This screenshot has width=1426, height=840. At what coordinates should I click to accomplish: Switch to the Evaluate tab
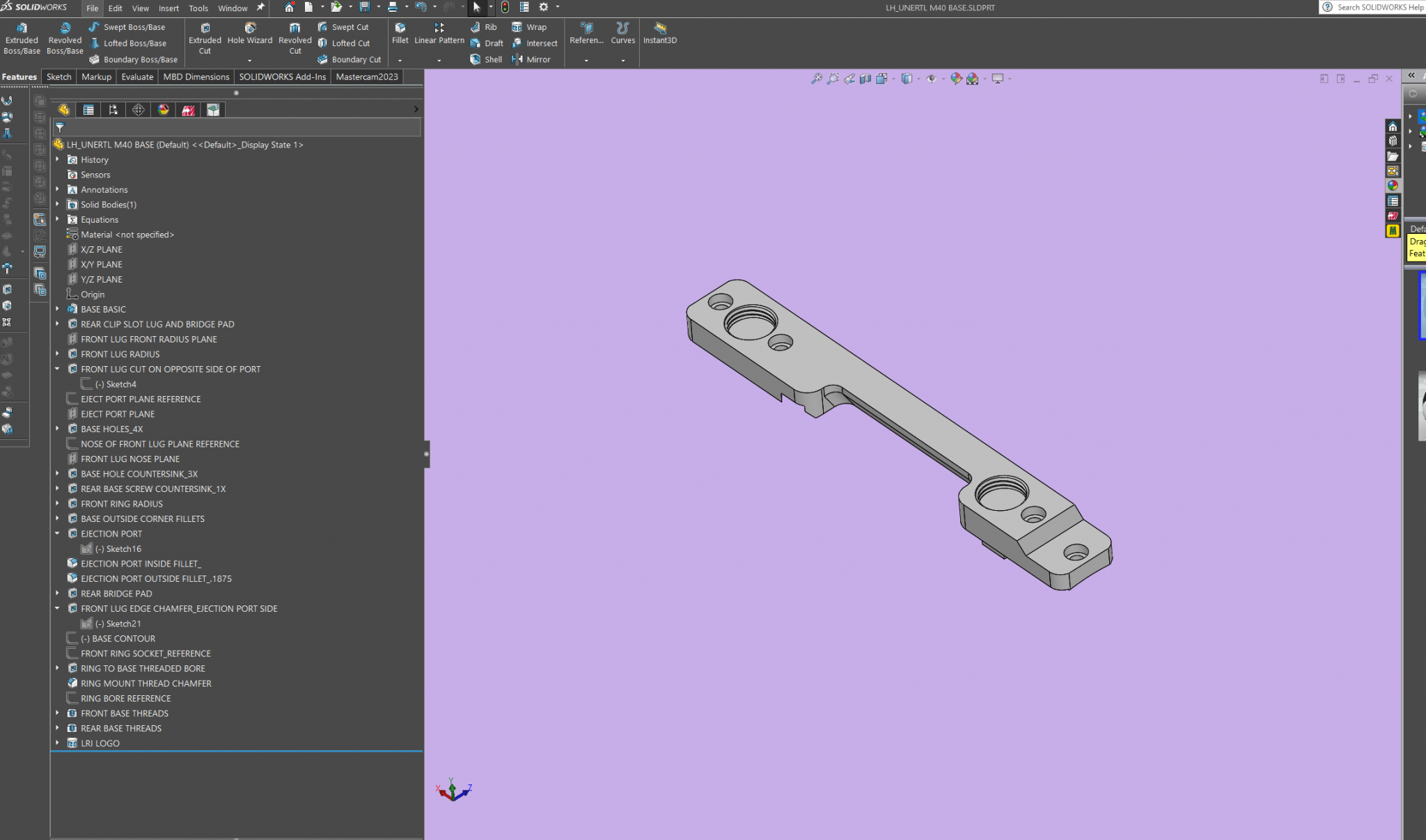[x=137, y=77]
